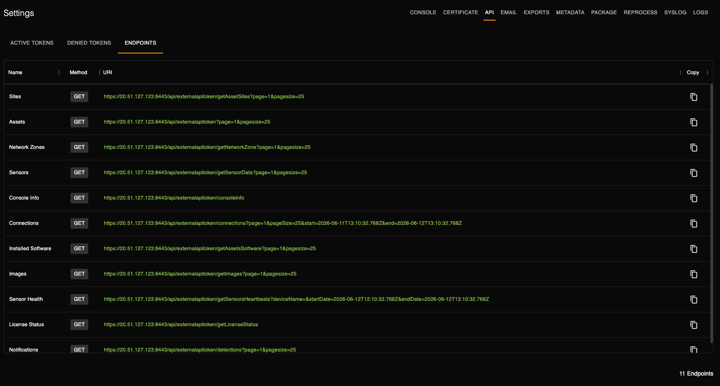The width and height of the screenshot is (720, 386).
Task: Copy the Sites endpoint URI
Action: pyautogui.click(x=693, y=97)
